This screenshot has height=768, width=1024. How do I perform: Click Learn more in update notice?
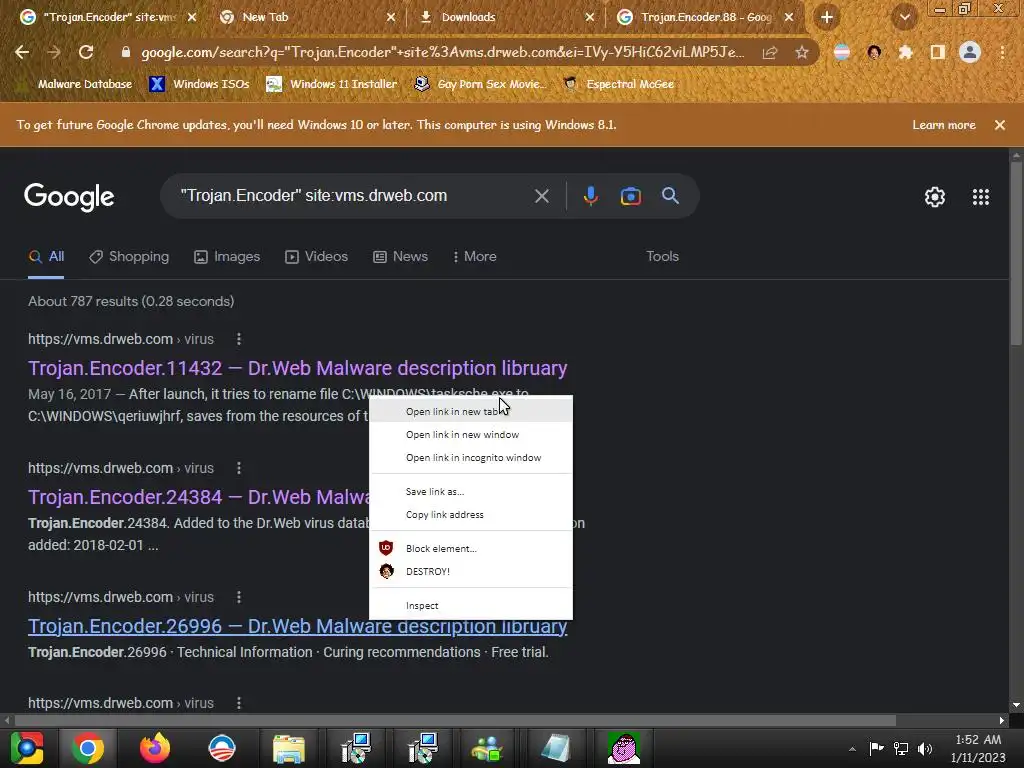[x=944, y=125]
